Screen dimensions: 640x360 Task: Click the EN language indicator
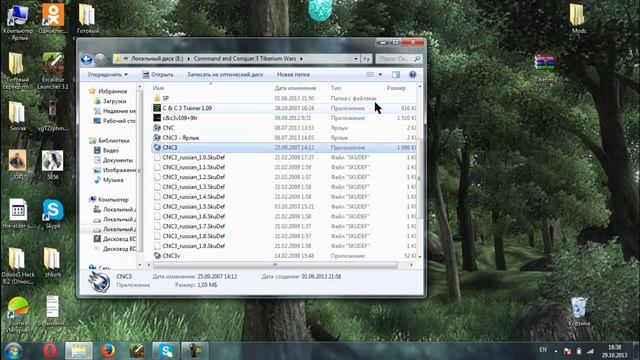point(543,350)
